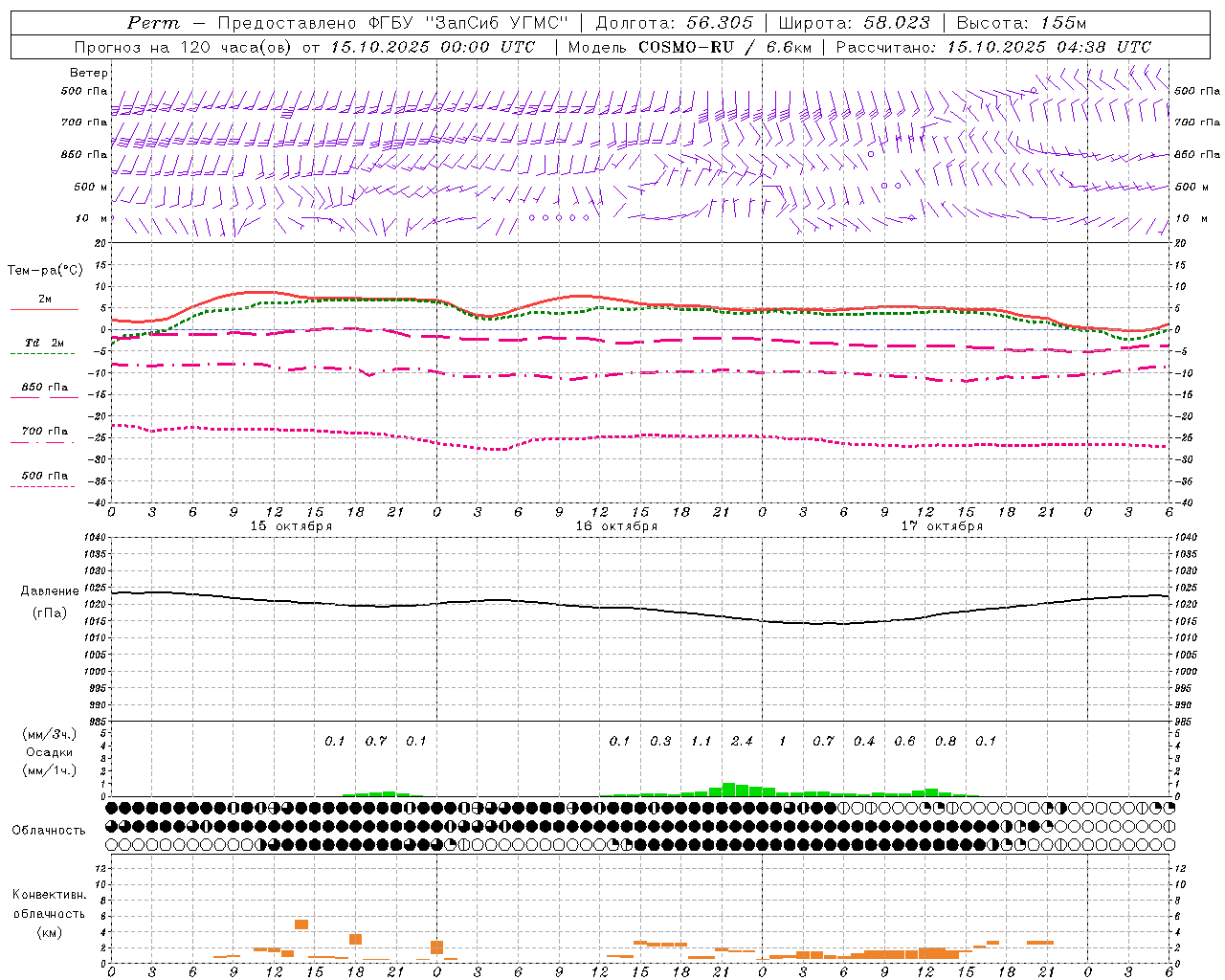Click the "Ветер" wind panel label
The image size is (1225, 980).
coord(88,73)
